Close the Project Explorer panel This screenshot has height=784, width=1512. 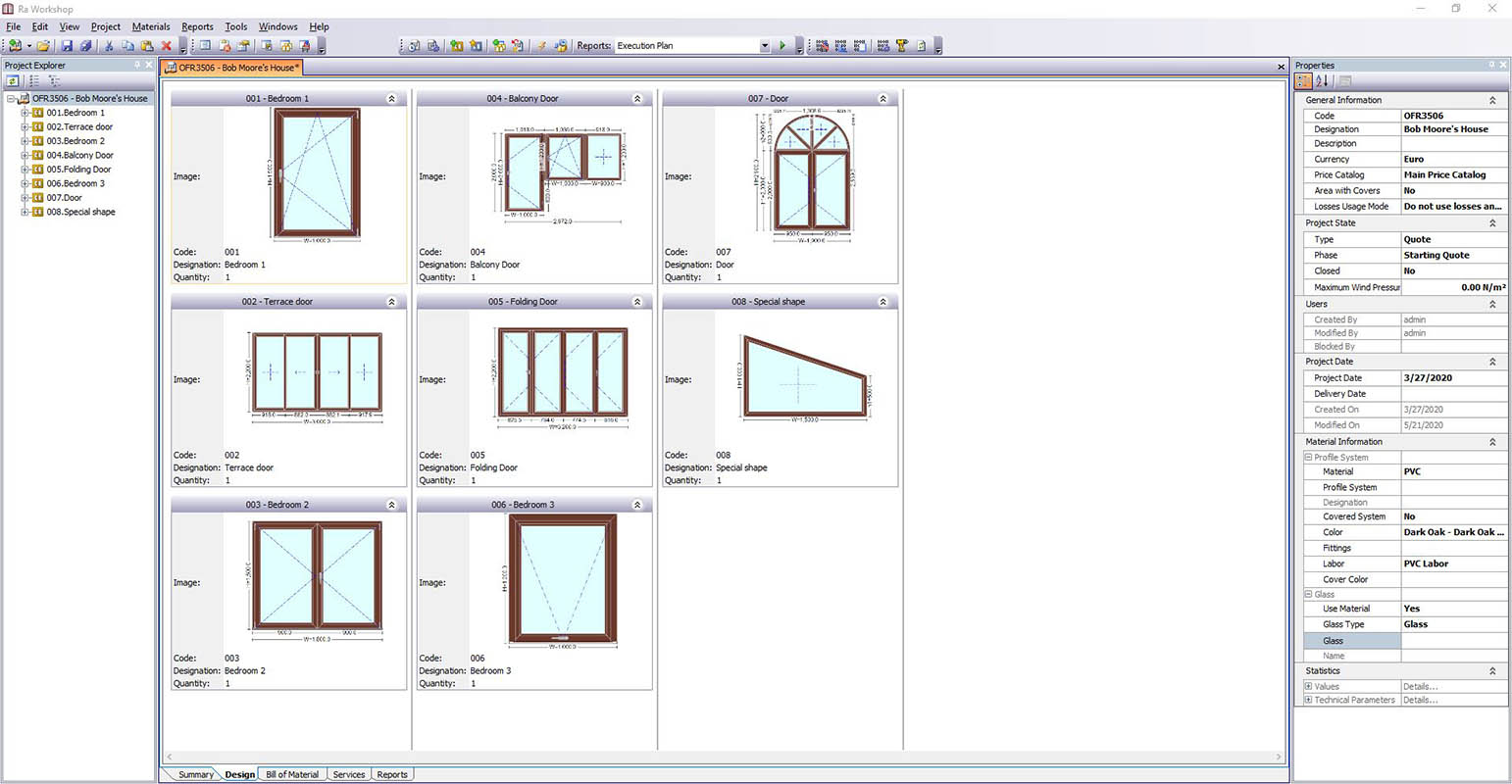(x=149, y=65)
